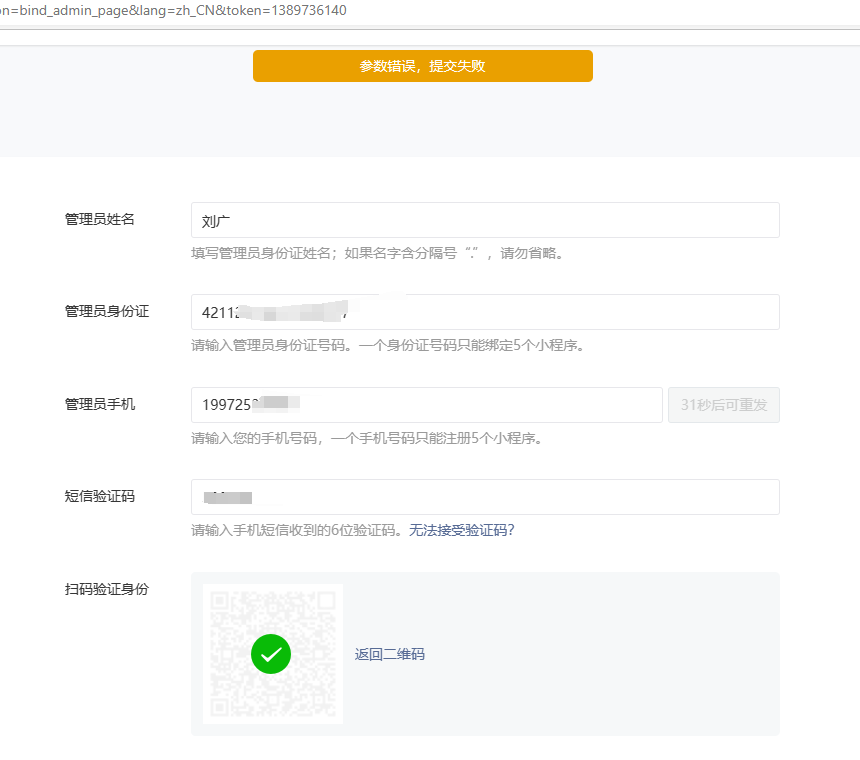Click the 管理员姓名 label
This screenshot has width=860, height=760.
pos(99,219)
